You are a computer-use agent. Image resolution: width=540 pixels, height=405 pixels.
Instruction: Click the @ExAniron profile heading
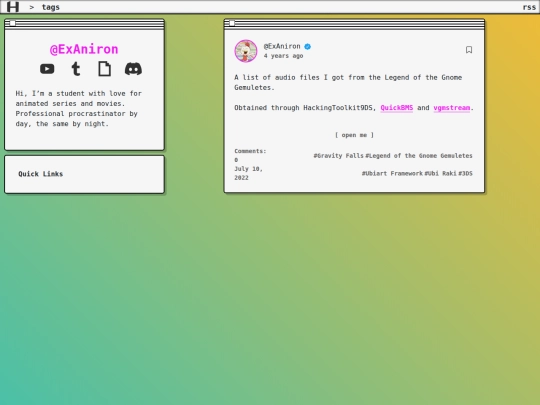click(x=84, y=49)
